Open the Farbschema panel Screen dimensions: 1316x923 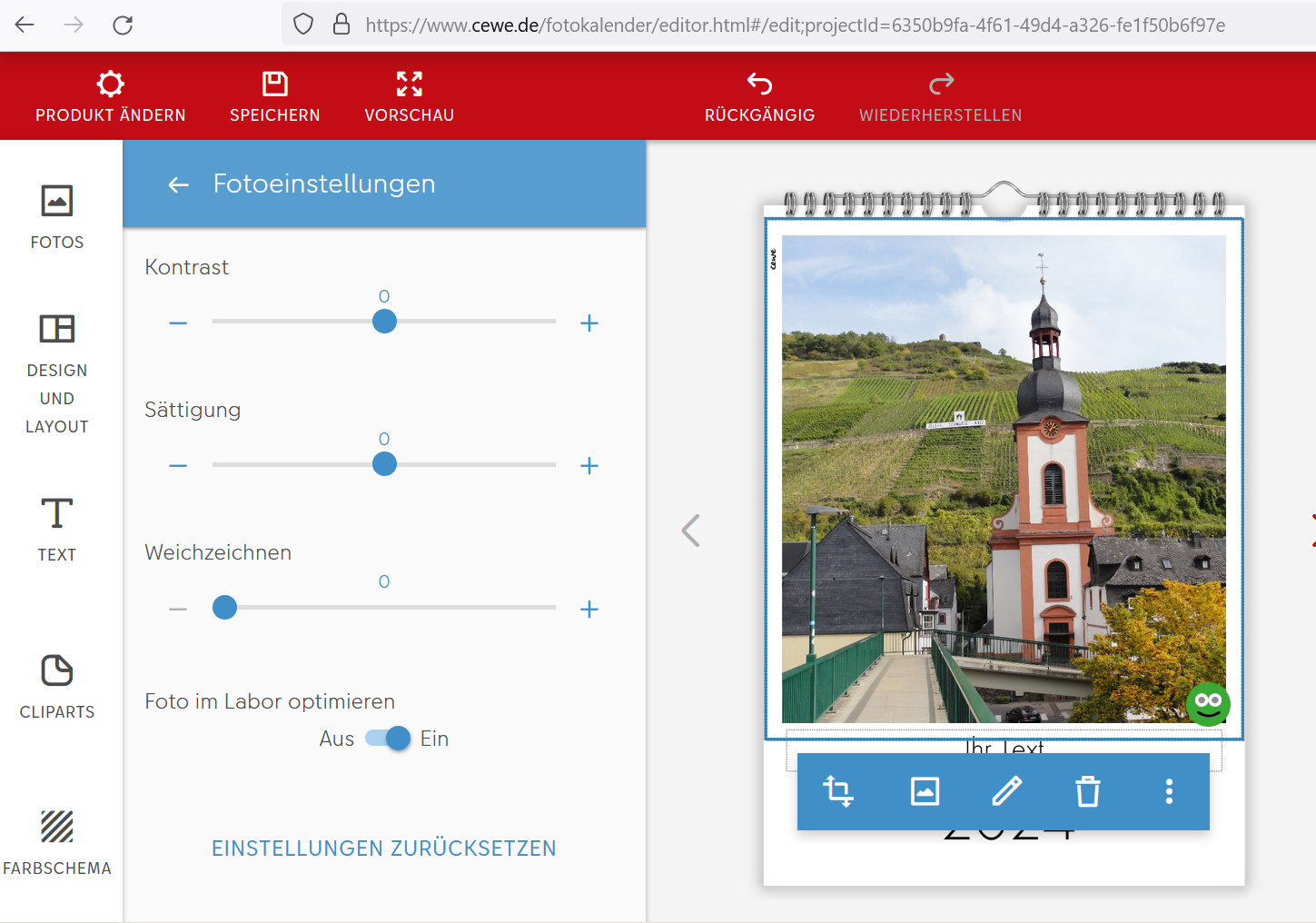(x=57, y=842)
